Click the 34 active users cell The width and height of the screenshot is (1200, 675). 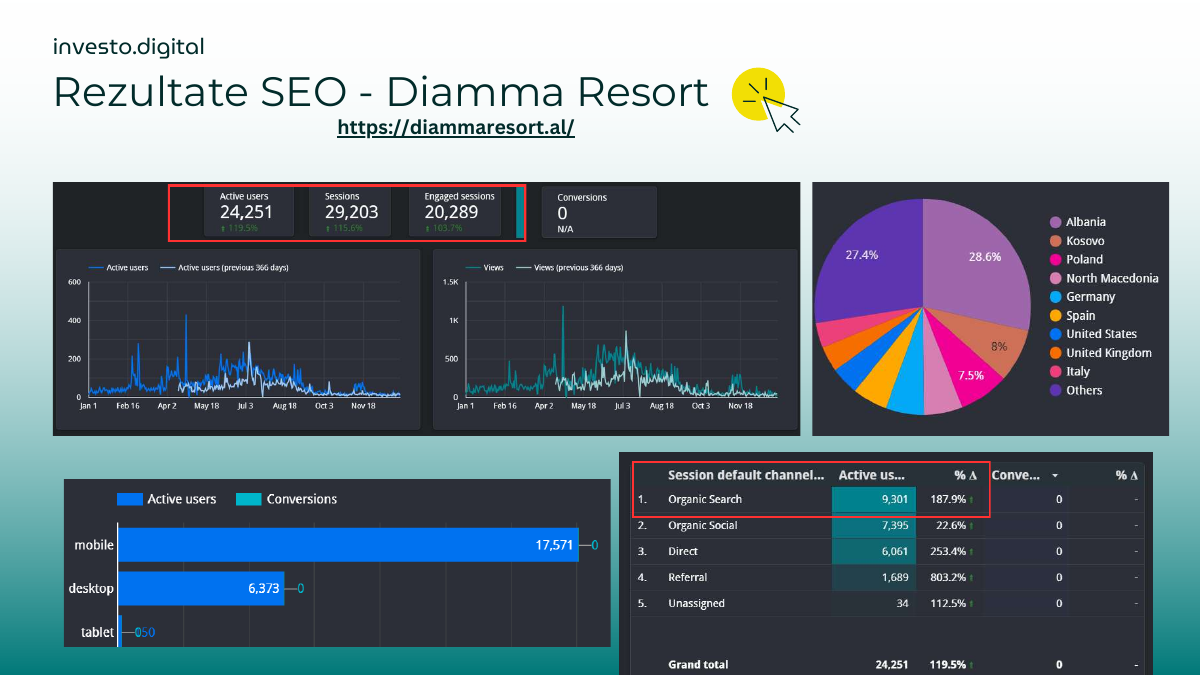click(x=874, y=603)
